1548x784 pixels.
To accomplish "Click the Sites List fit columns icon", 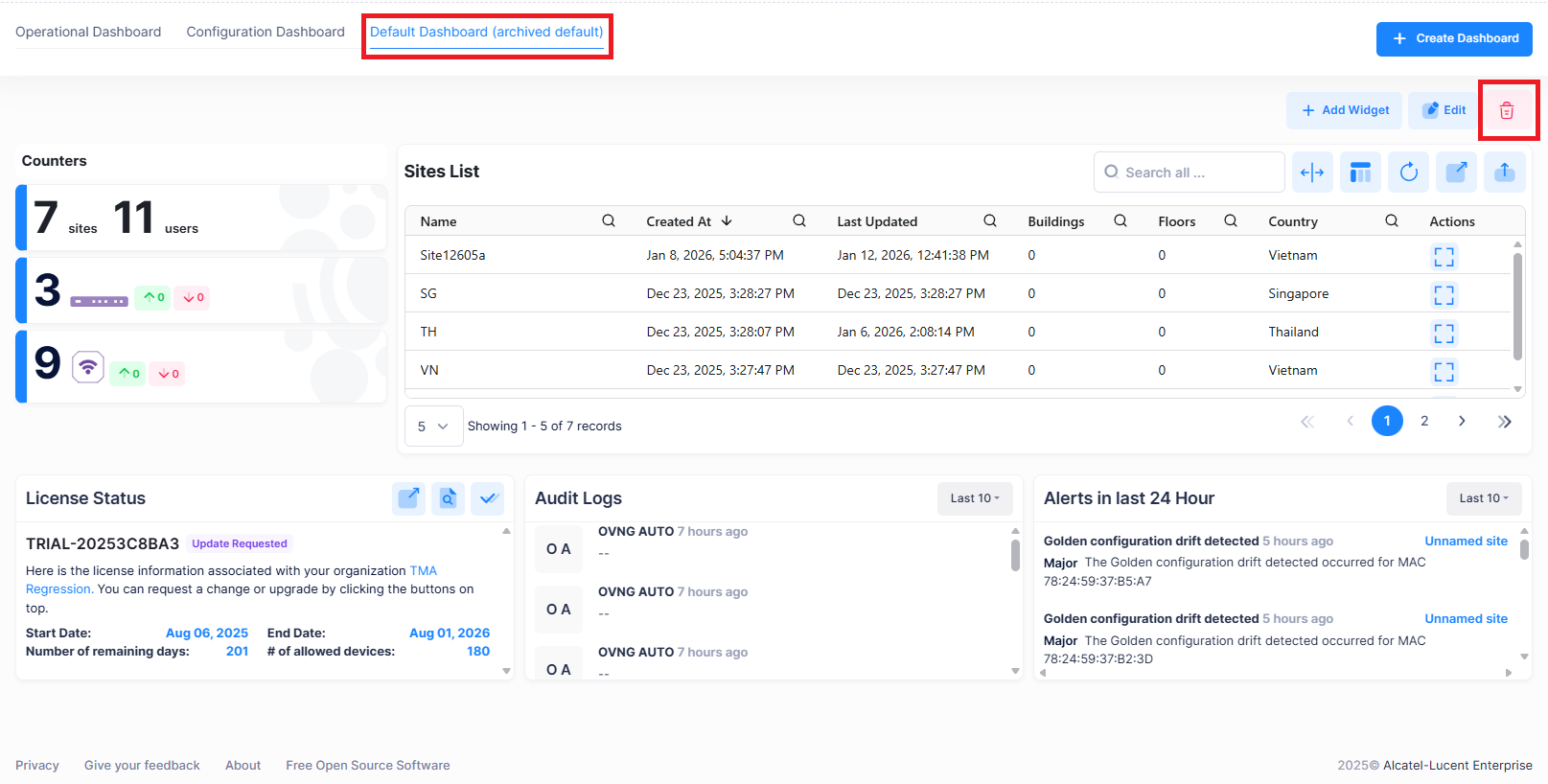I will [x=1312, y=173].
